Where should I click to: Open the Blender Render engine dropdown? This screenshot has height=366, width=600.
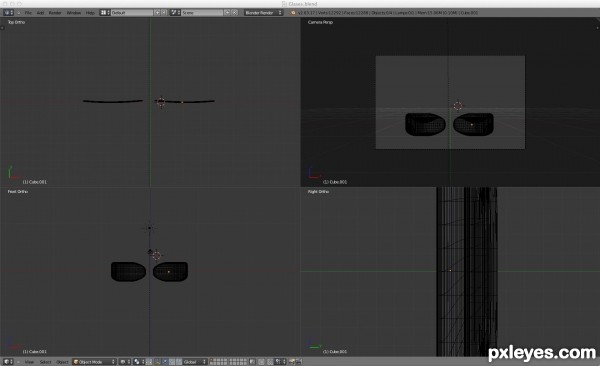pos(263,13)
